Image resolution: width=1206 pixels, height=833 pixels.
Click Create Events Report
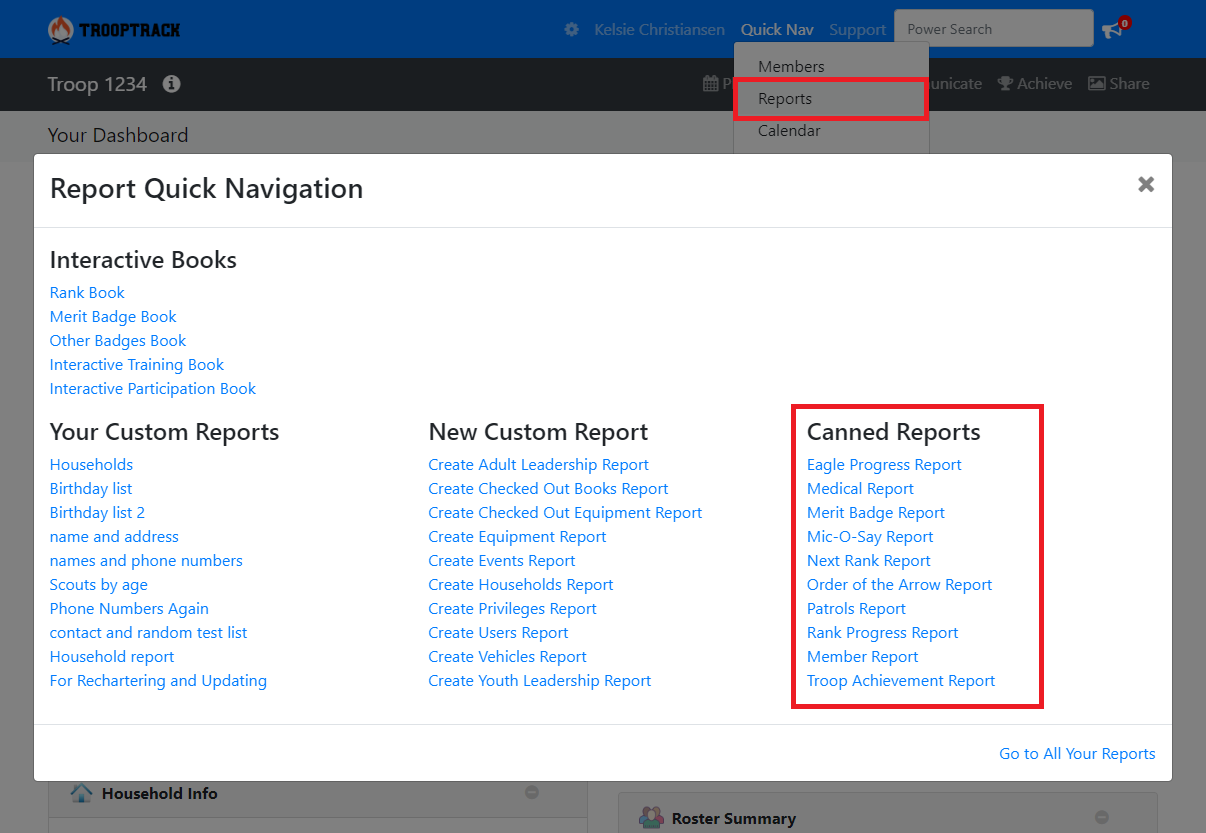tap(502, 561)
